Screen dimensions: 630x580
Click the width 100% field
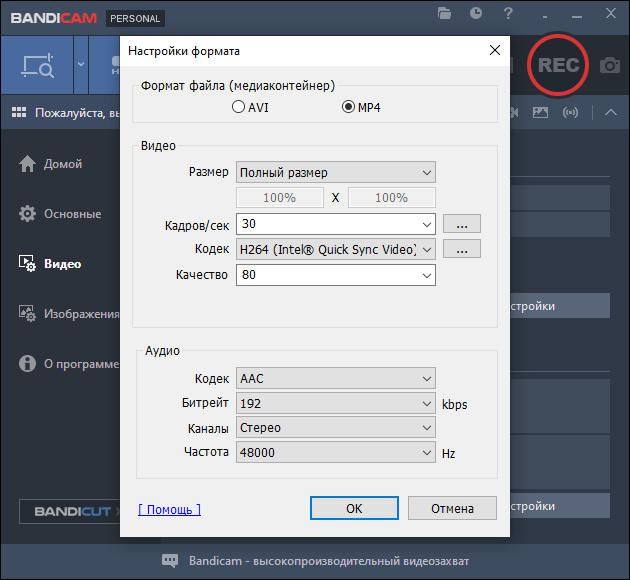(x=280, y=198)
